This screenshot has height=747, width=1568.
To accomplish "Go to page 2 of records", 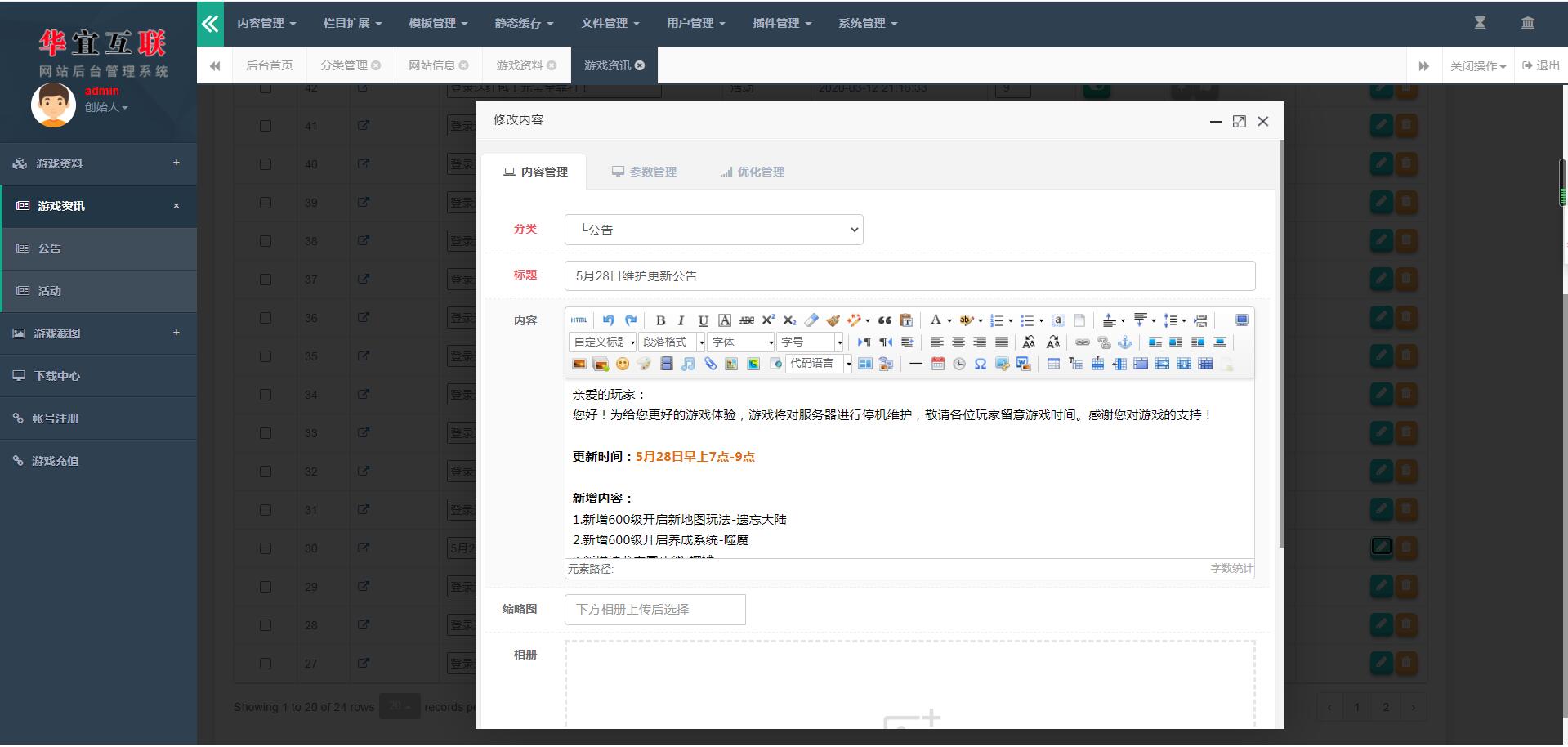I will coord(1385,707).
